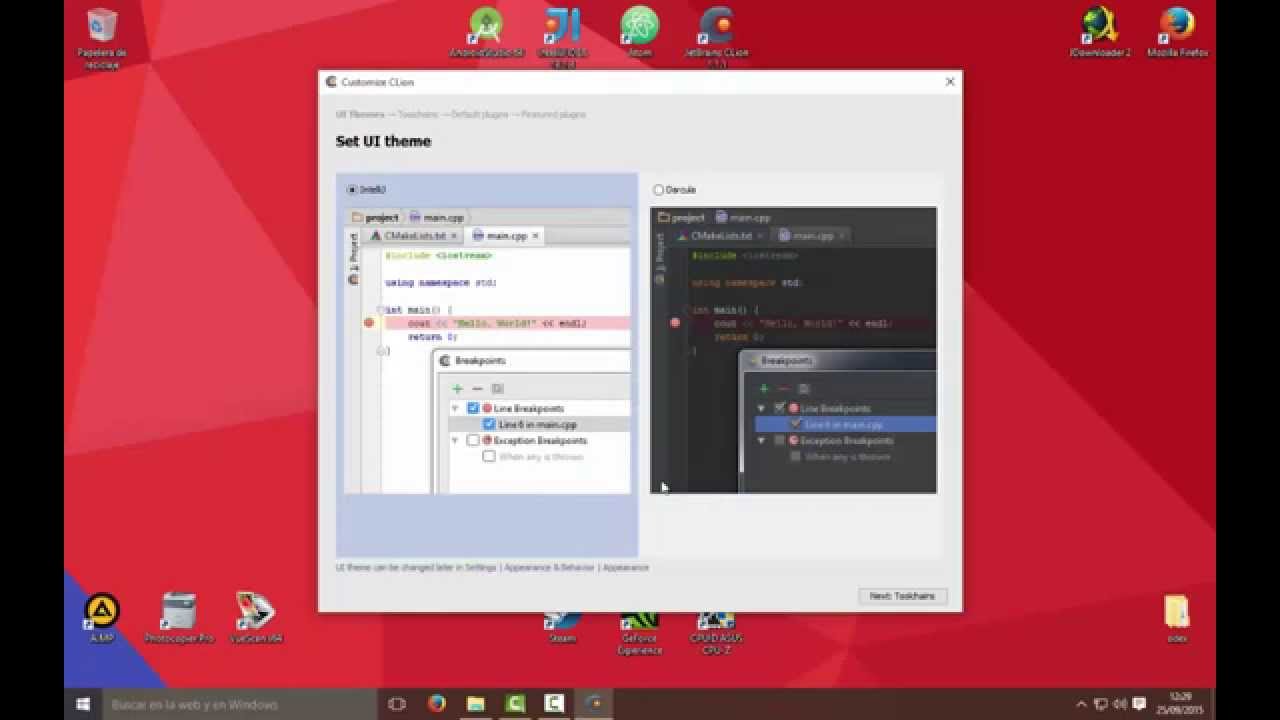1280x720 pixels.
Task: Click the CLion taskbar button
Action: tap(593, 704)
